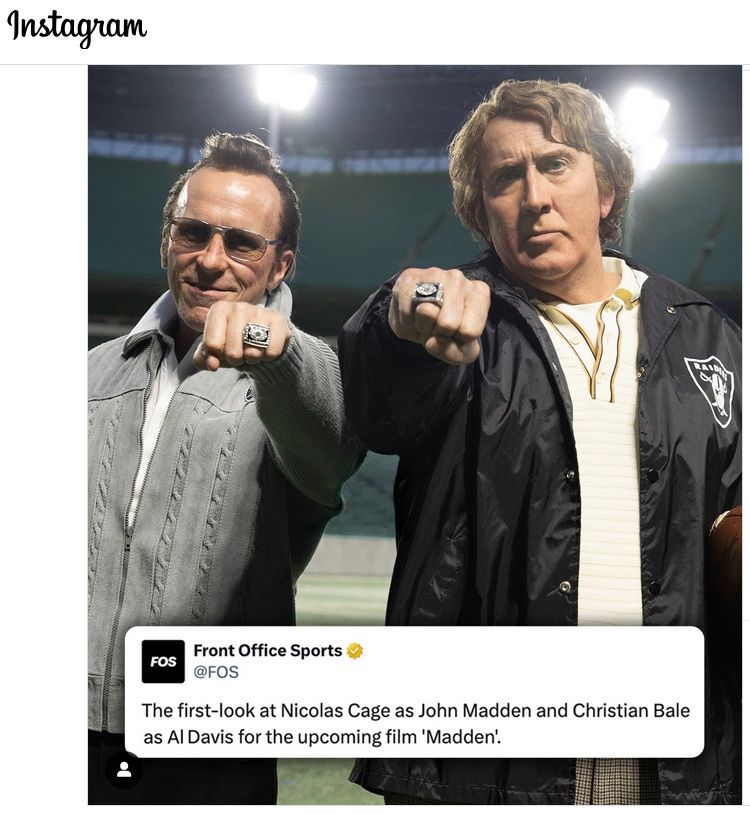Click the ring on the right man's fist

(427, 294)
